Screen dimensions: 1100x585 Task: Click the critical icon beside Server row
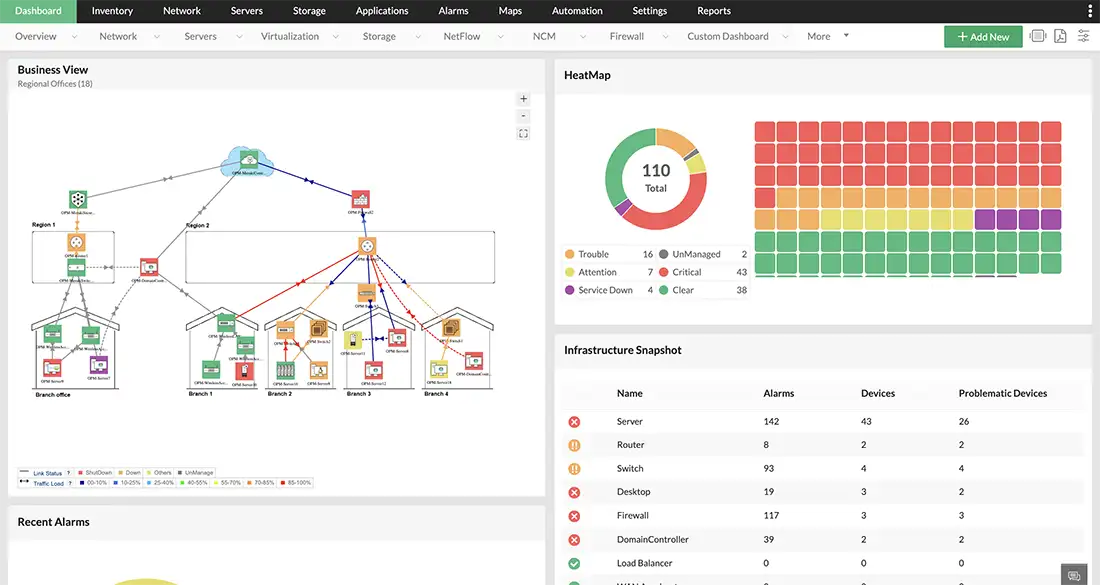[573, 421]
